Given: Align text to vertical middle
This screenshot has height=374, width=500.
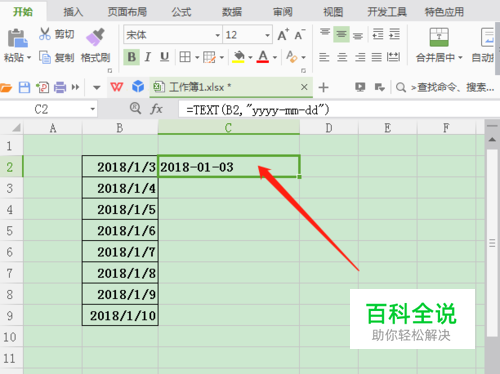Looking at the screenshot, I should click(x=341, y=34).
